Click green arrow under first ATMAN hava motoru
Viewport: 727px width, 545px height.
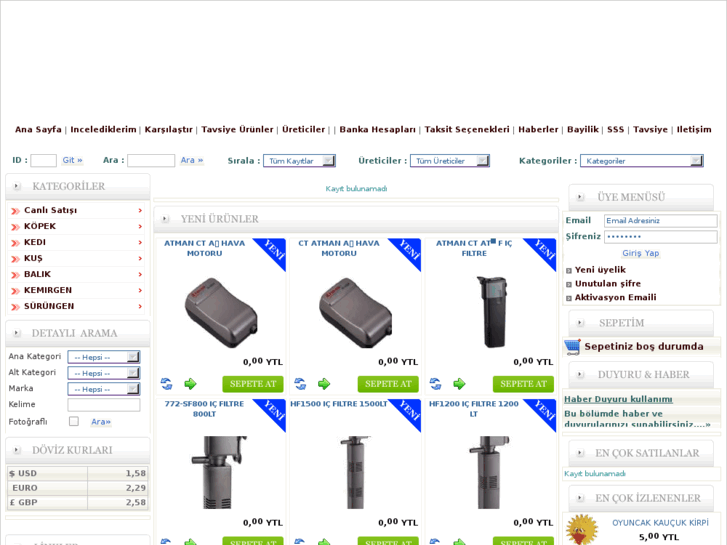pos(191,384)
